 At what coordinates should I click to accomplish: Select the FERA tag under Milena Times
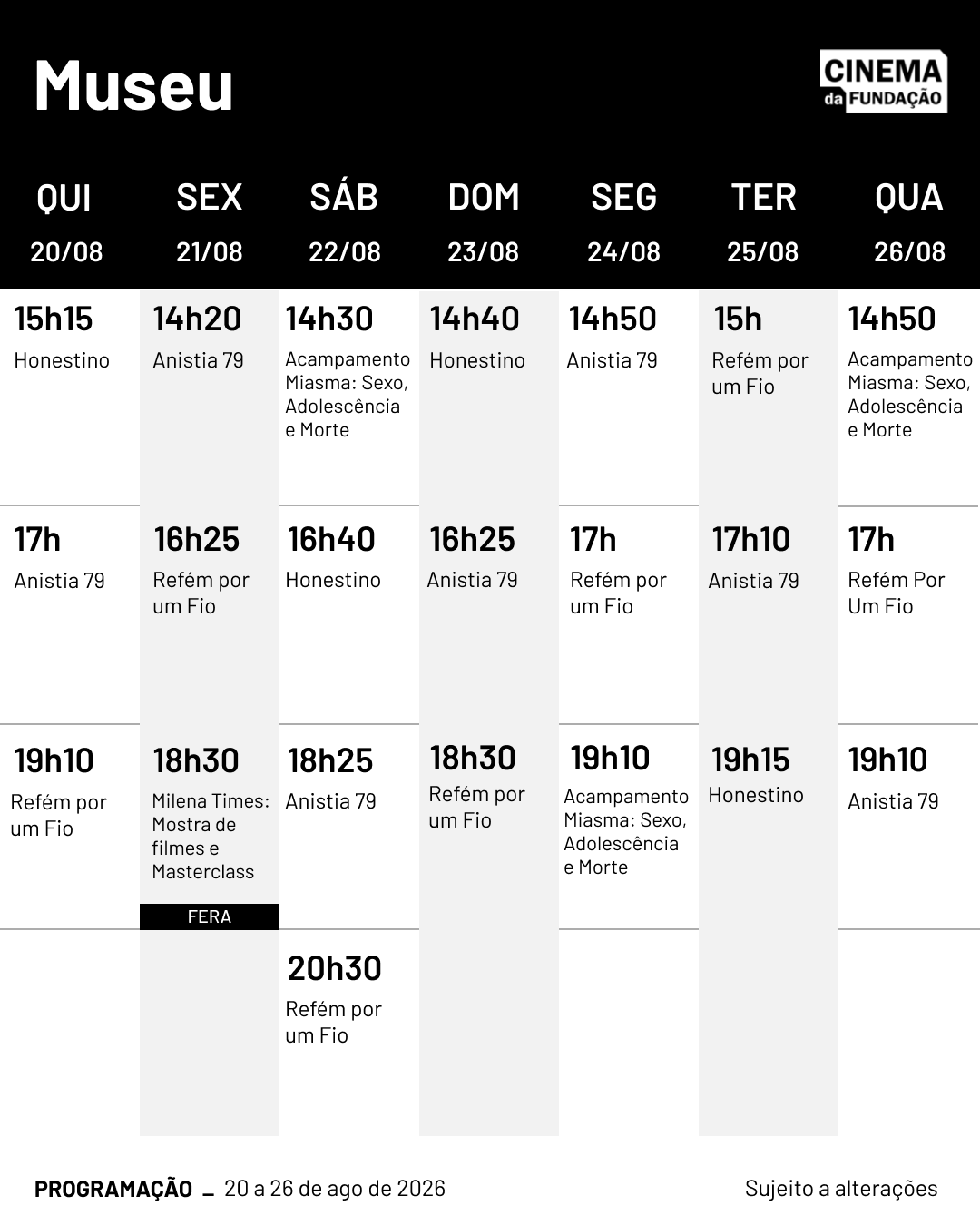[210, 916]
